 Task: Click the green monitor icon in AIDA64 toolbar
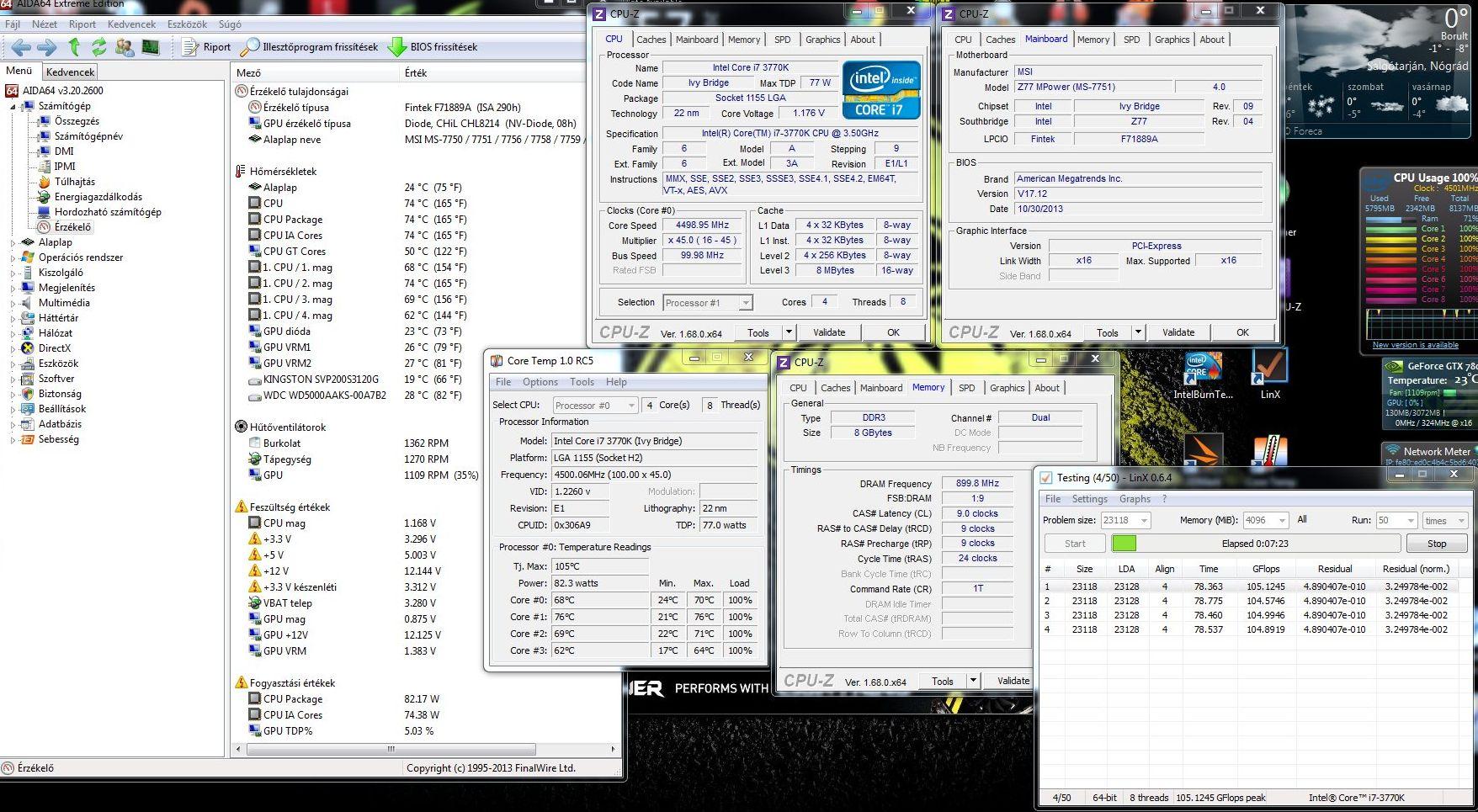pos(151,47)
